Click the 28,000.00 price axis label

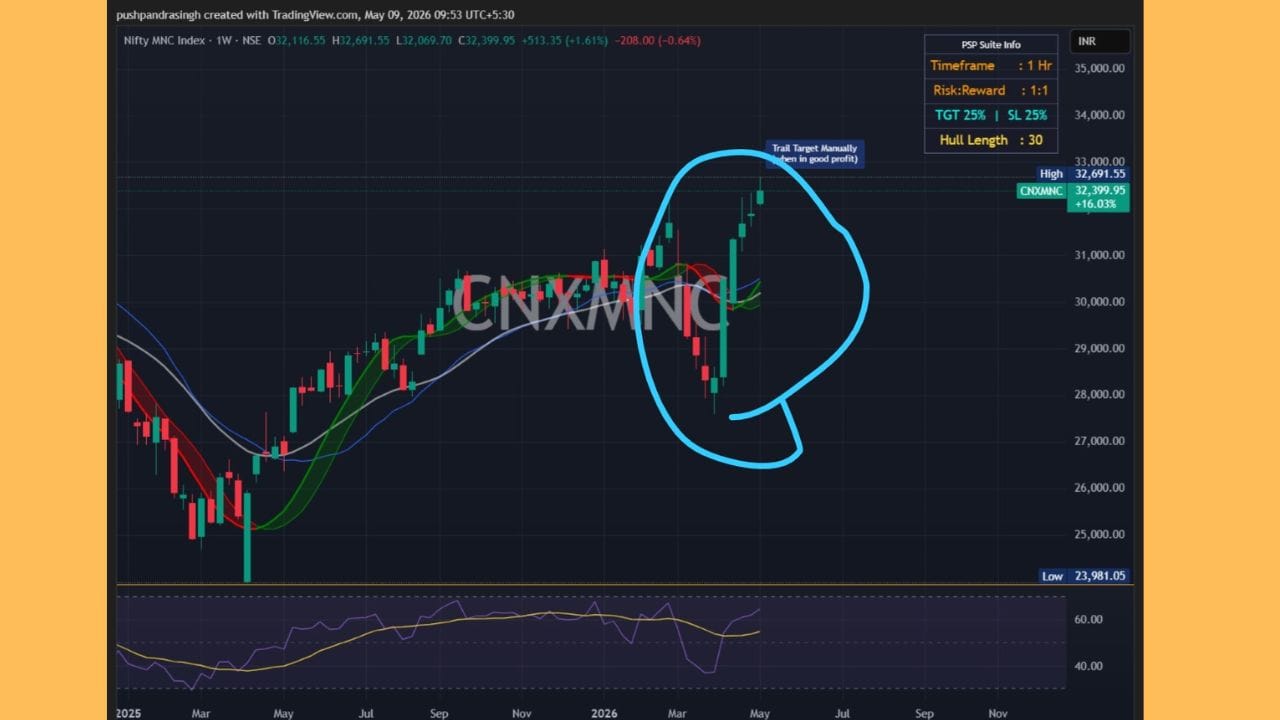click(1099, 395)
